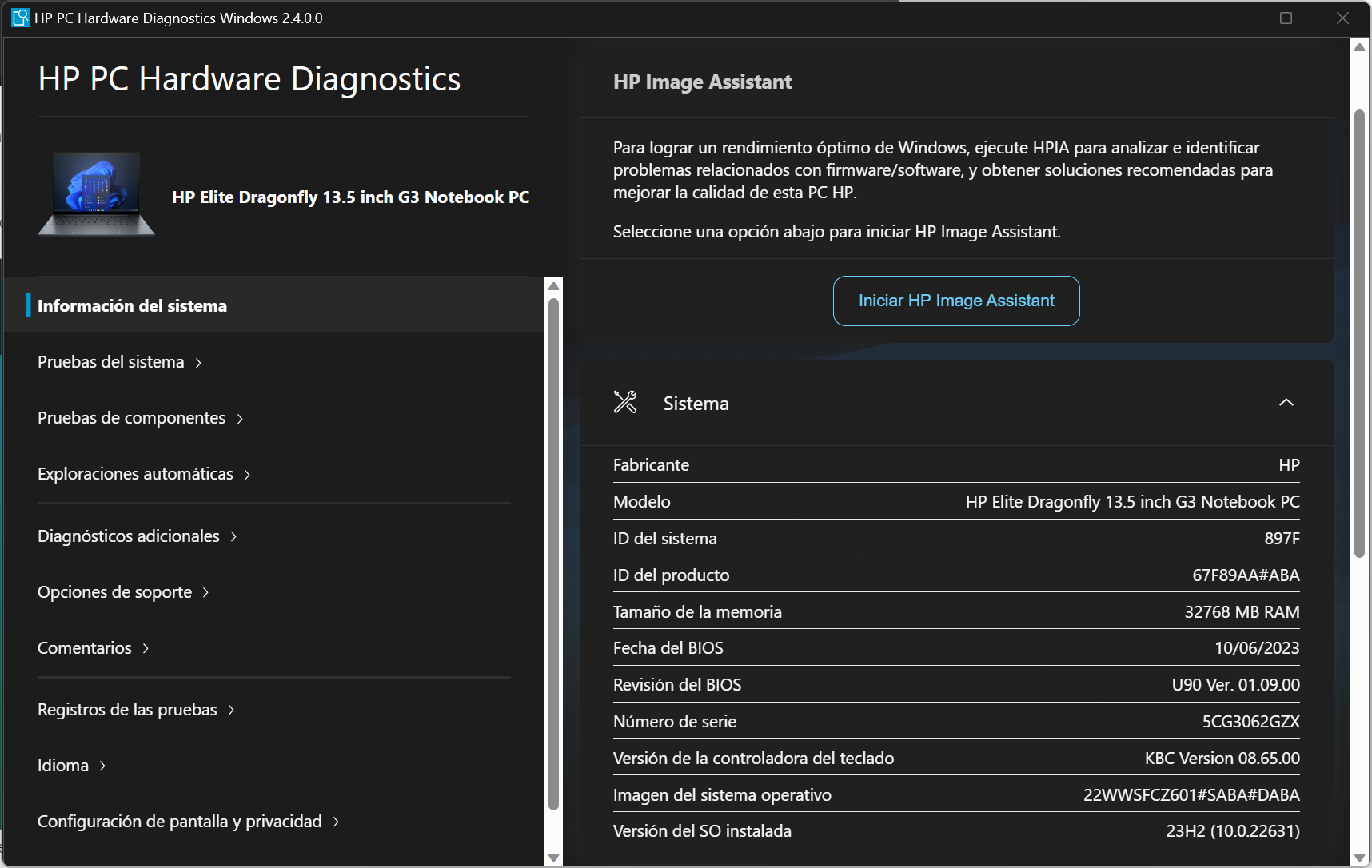Open Opciones de soporte menu item
This screenshot has height=868, width=1372.
tap(115, 592)
